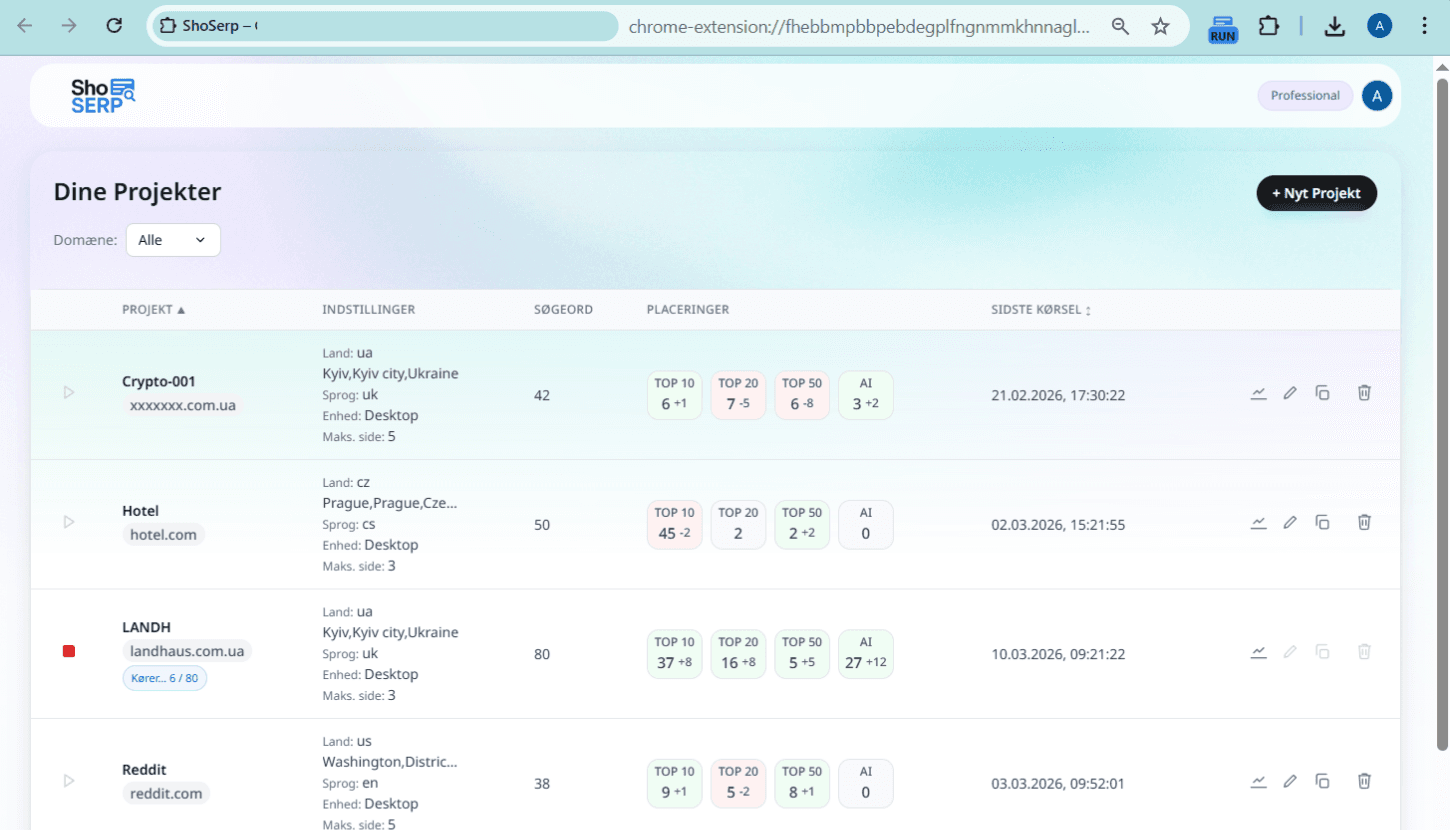
Task: Click the date 10.03.2026, 09:21:22
Action: (x=1058, y=654)
